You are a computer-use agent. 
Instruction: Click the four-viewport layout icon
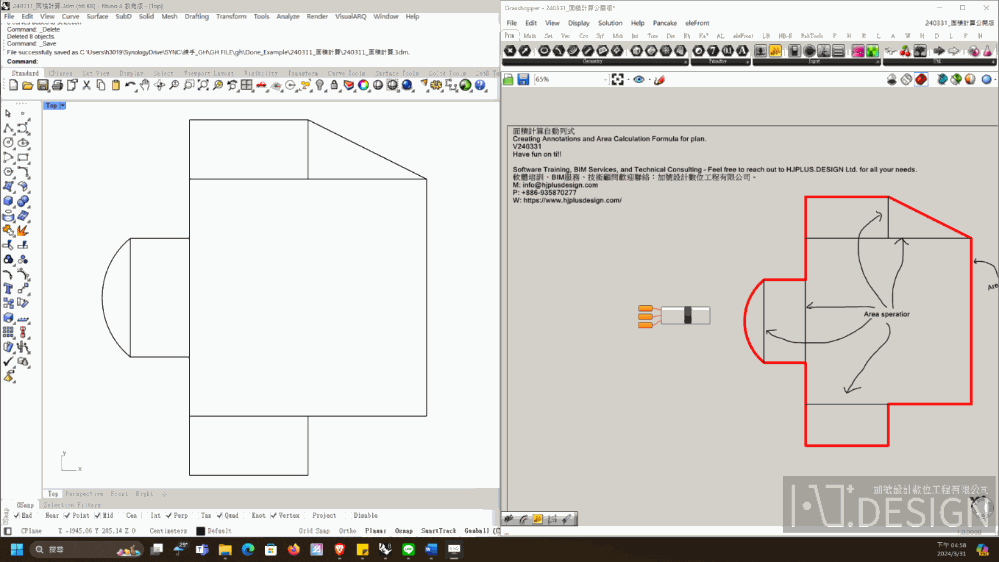[x=247, y=85]
